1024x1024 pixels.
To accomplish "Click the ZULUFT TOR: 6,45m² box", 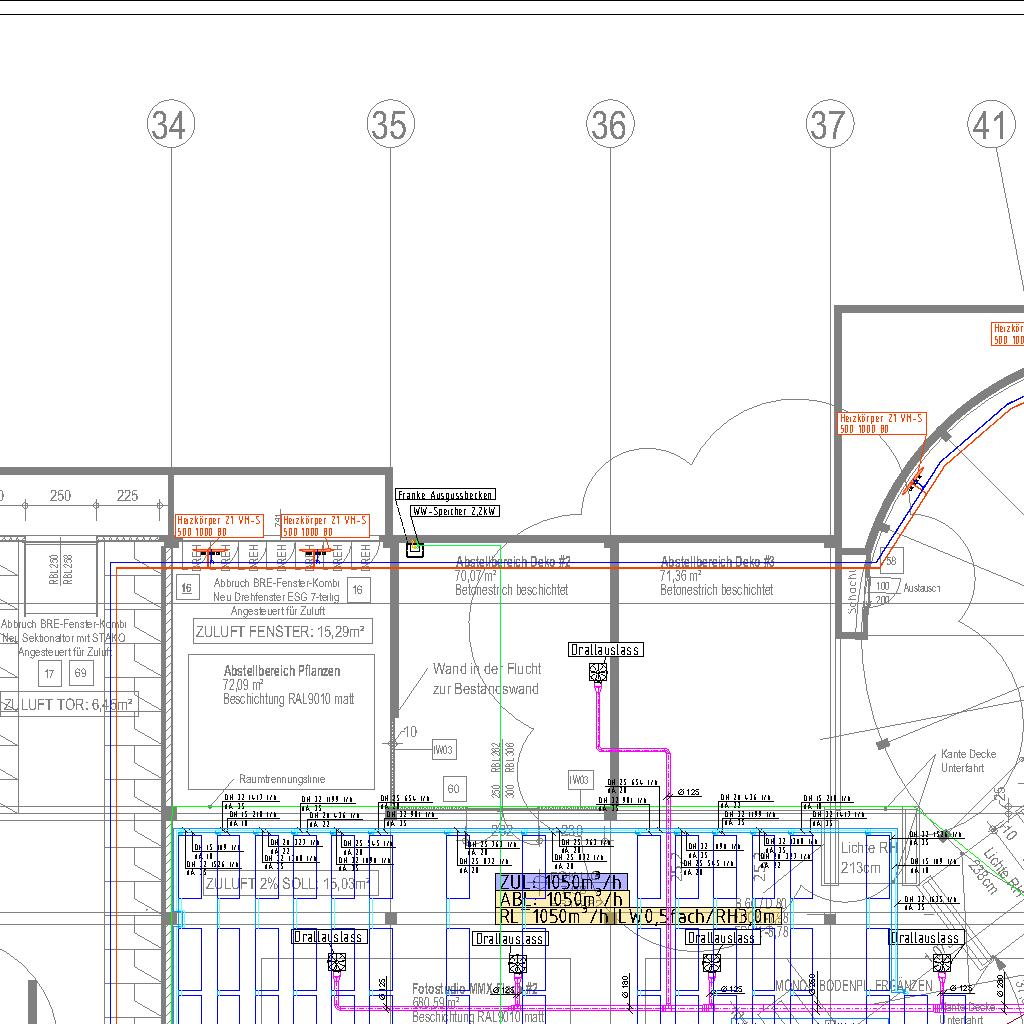I will click(x=70, y=704).
